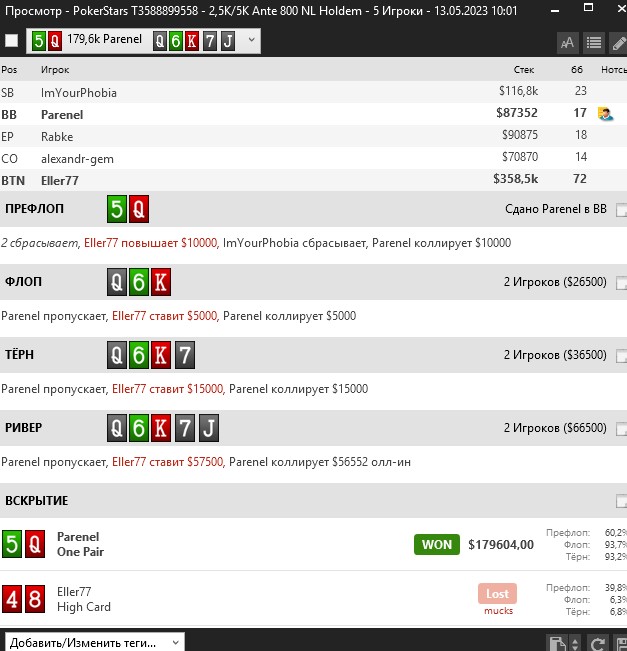
Task: Sort by the Стек column header
Action: point(524,70)
